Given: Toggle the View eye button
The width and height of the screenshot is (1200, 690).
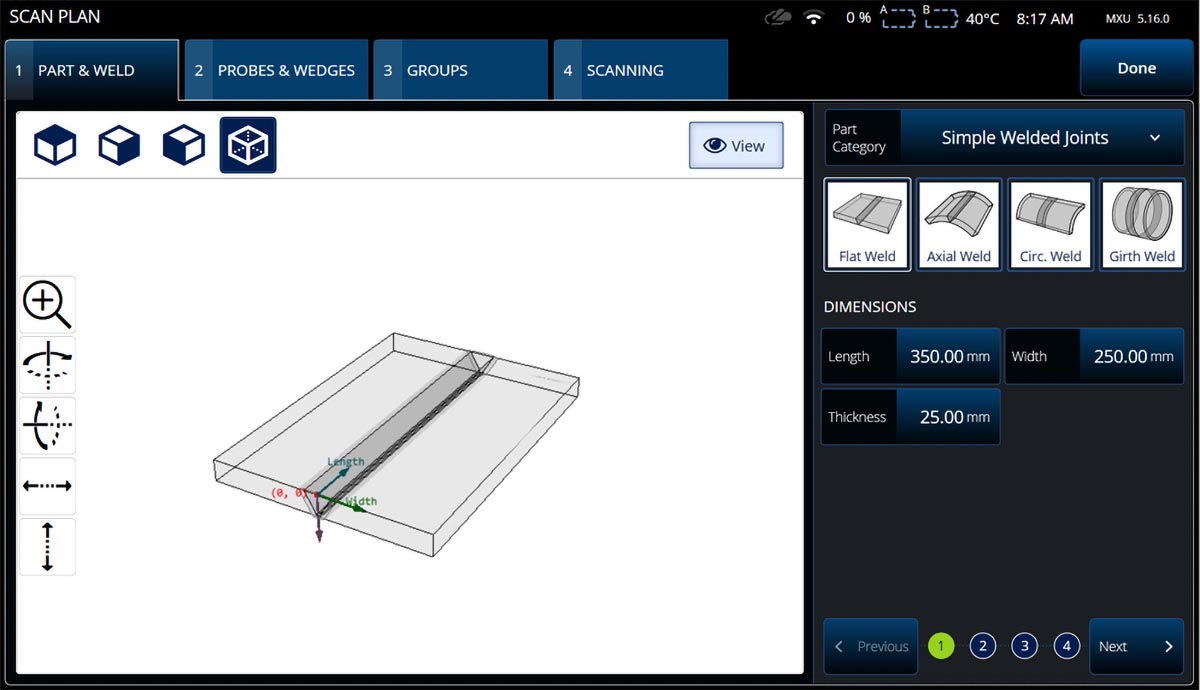Looking at the screenshot, I should click(735, 146).
